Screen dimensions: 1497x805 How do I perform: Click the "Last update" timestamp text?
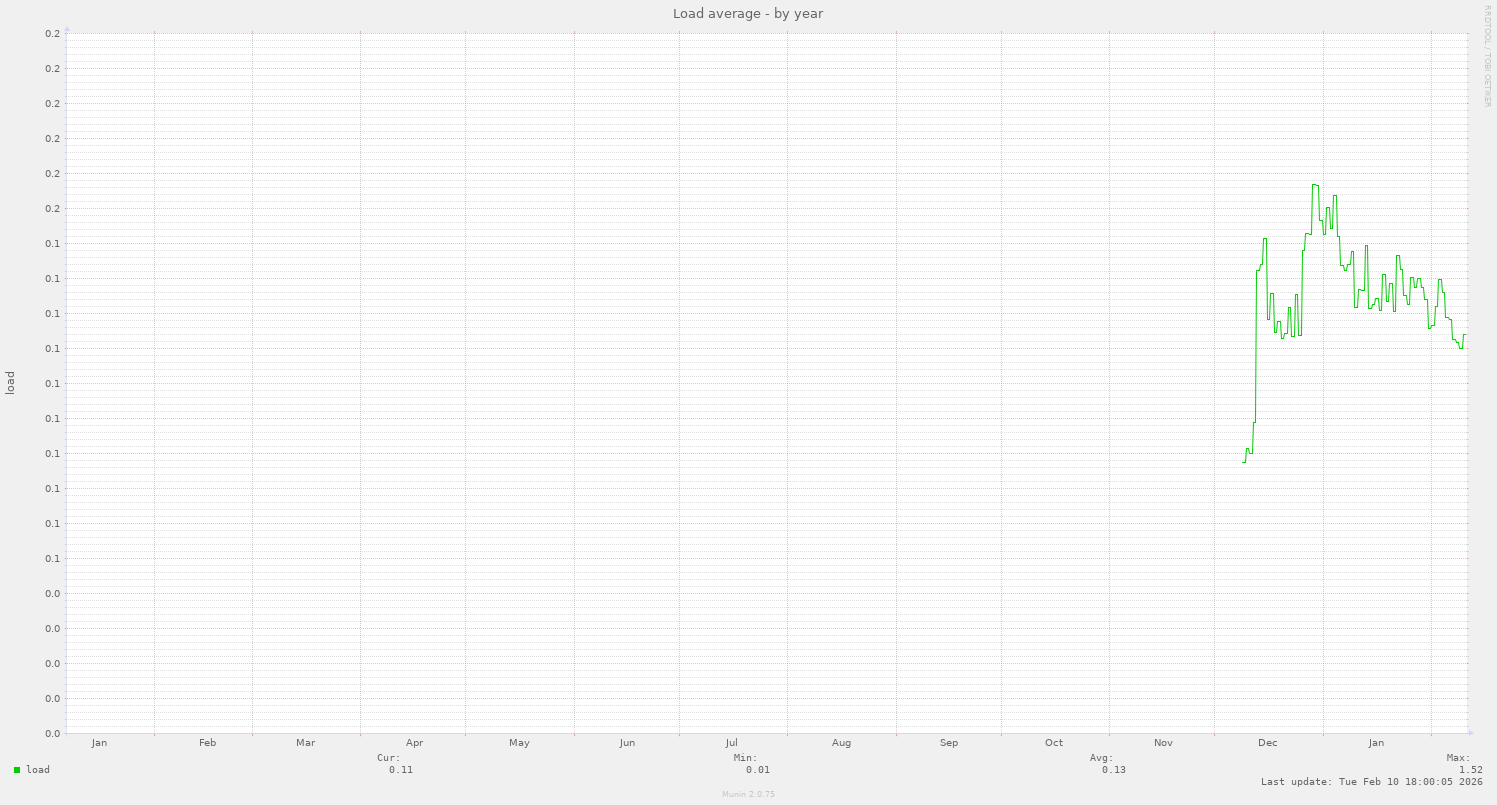(x=1371, y=782)
